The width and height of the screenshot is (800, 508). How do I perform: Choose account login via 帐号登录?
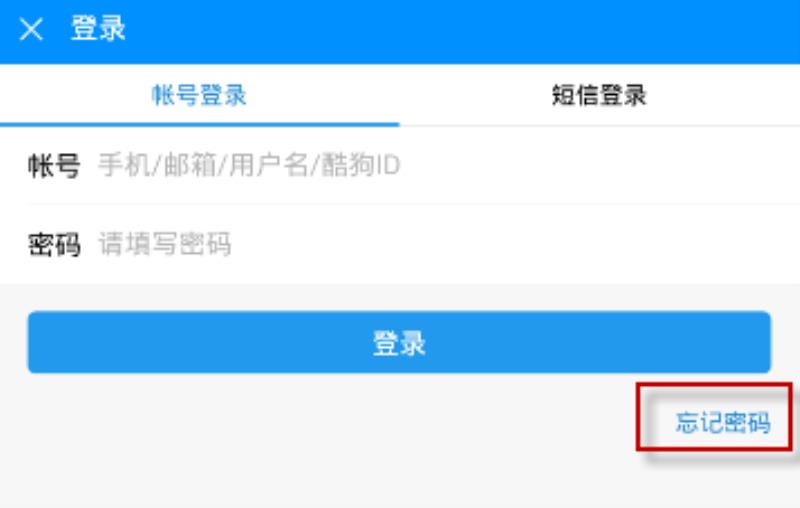coord(199,95)
